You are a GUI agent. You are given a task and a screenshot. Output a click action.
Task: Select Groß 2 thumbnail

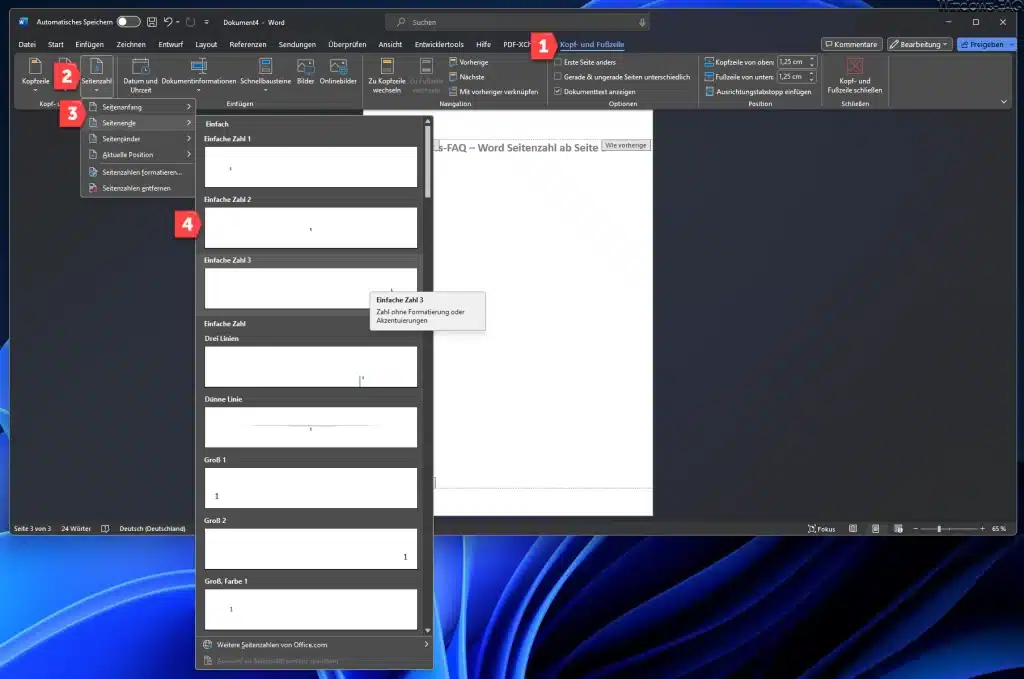[x=310, y=548]
